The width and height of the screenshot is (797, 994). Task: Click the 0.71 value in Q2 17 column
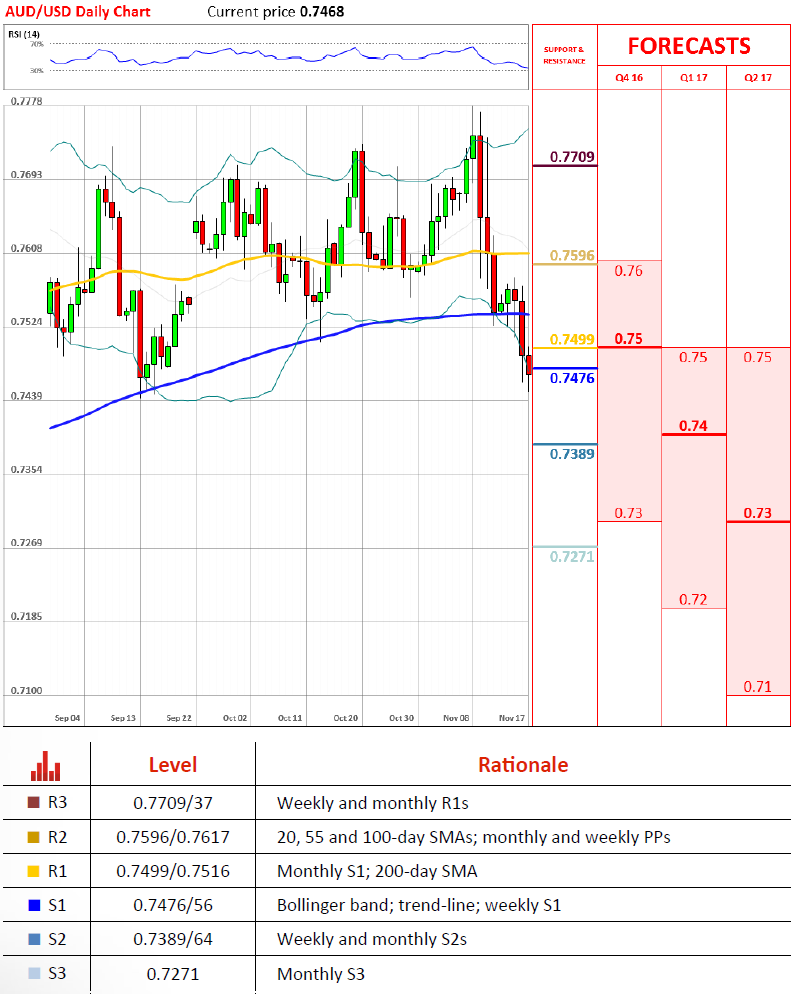758,687
